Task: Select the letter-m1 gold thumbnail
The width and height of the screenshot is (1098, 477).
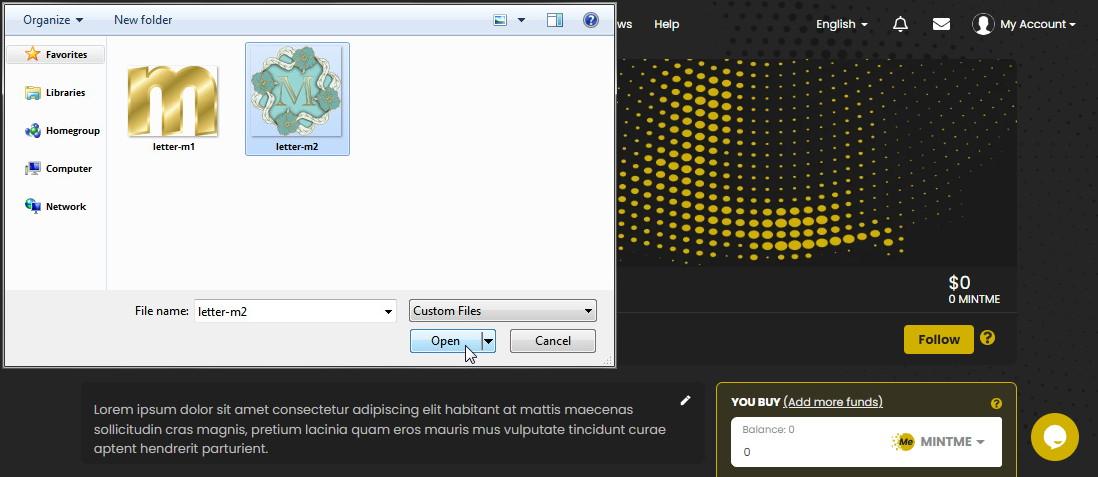Action: 172,101
